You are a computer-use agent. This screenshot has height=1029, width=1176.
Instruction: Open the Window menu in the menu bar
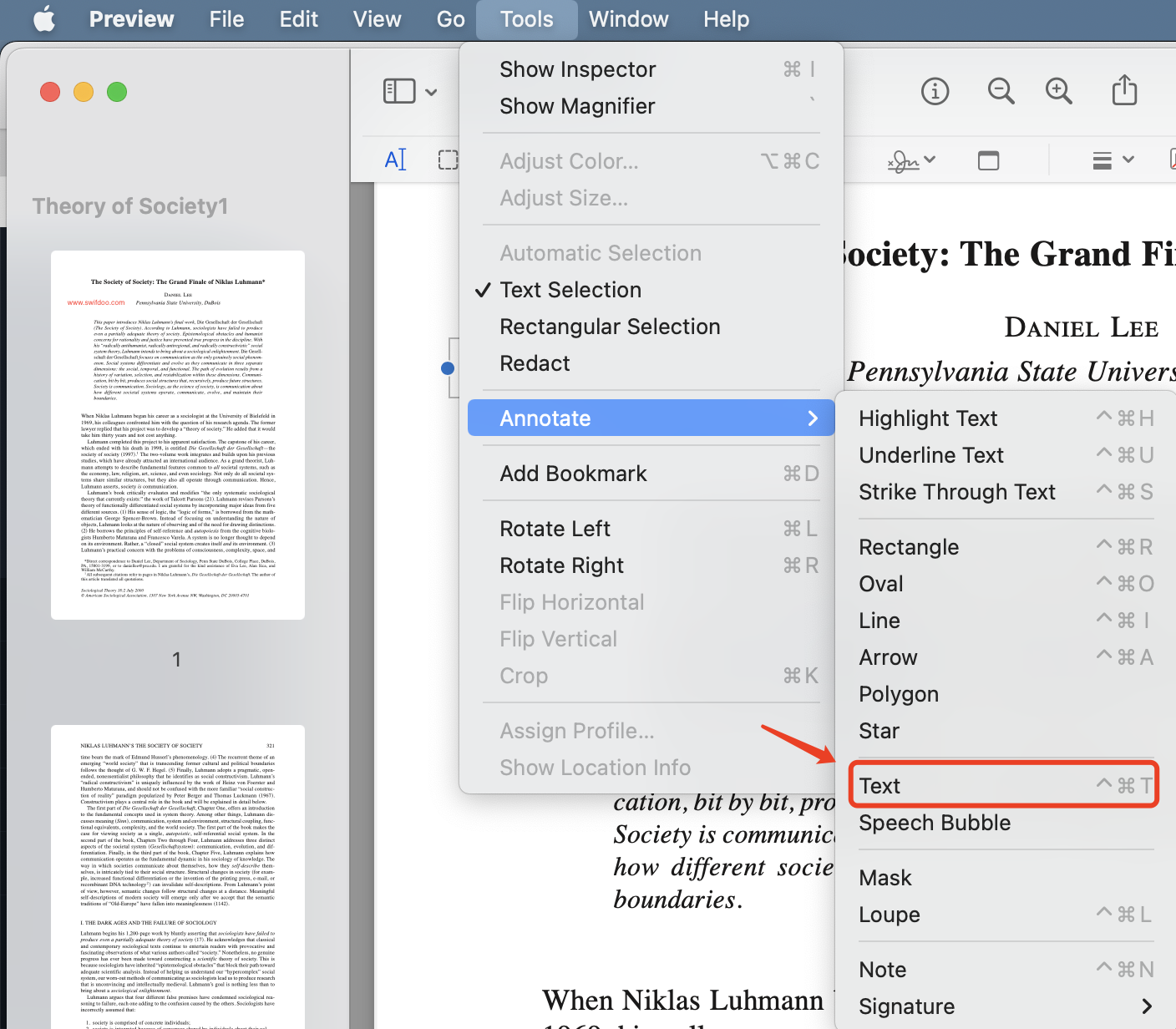tap(628, 18)
